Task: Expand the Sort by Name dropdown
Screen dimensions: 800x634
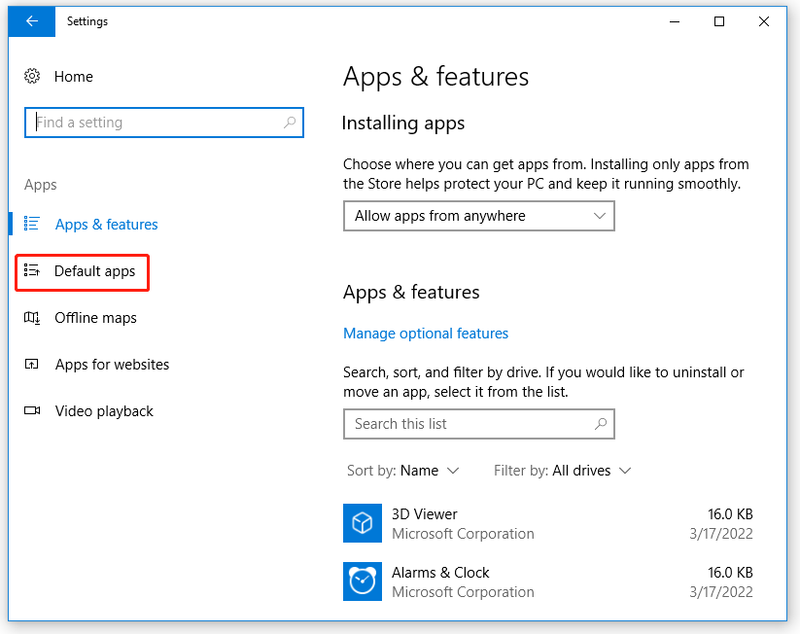Action: tap(403, 470)
